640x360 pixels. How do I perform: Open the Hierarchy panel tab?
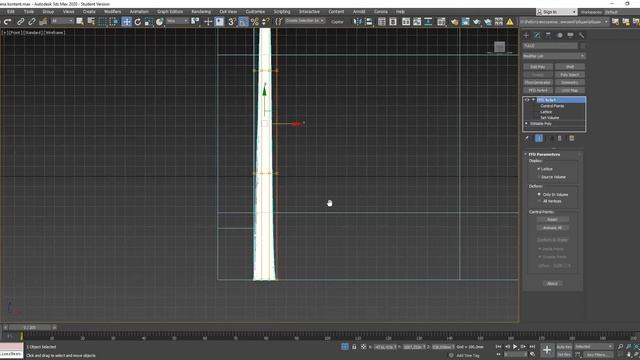coord(548,36)
